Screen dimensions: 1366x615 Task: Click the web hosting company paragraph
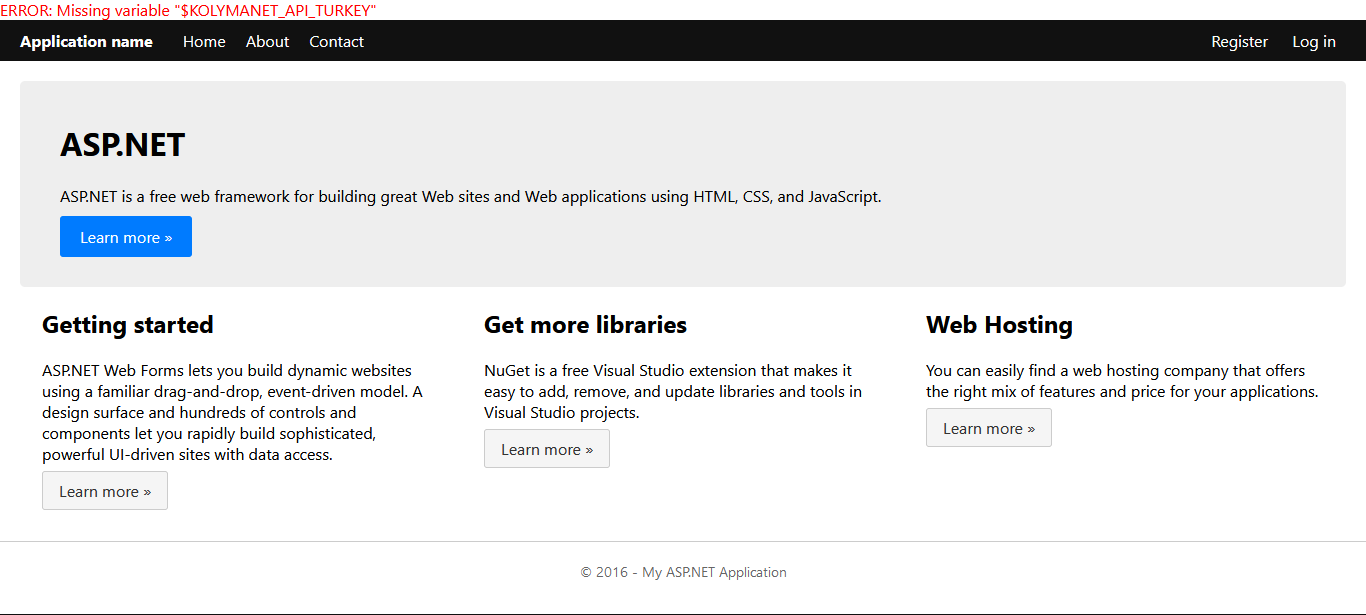1121,381
